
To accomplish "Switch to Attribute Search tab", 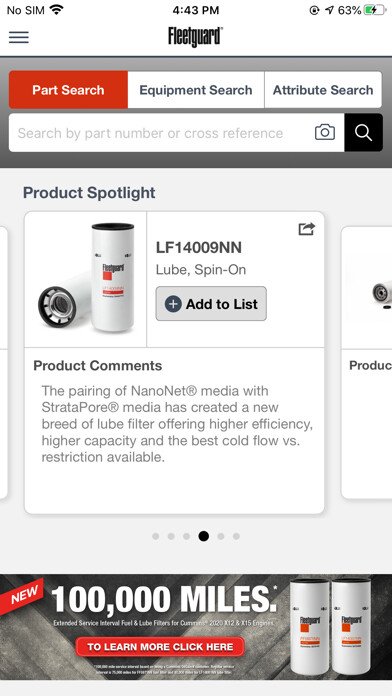I will point(323,90).
